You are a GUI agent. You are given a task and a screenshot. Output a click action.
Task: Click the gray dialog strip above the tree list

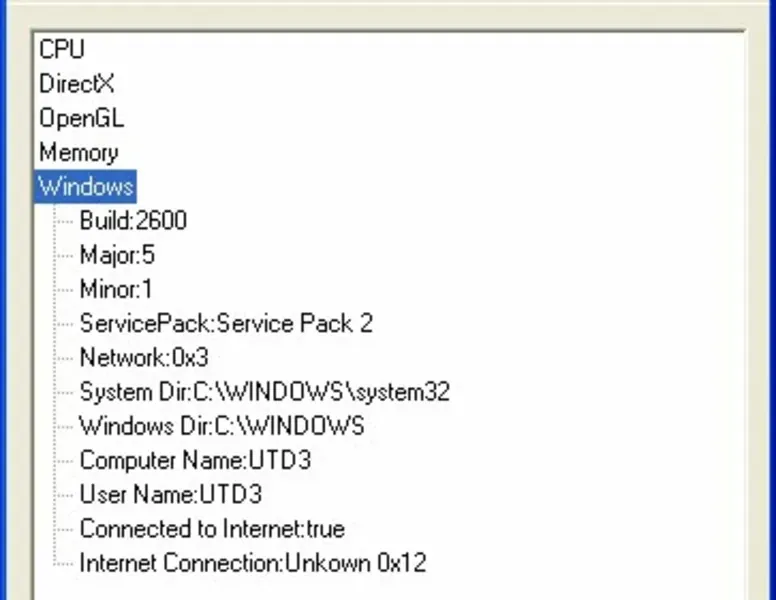tap(400, 12)
